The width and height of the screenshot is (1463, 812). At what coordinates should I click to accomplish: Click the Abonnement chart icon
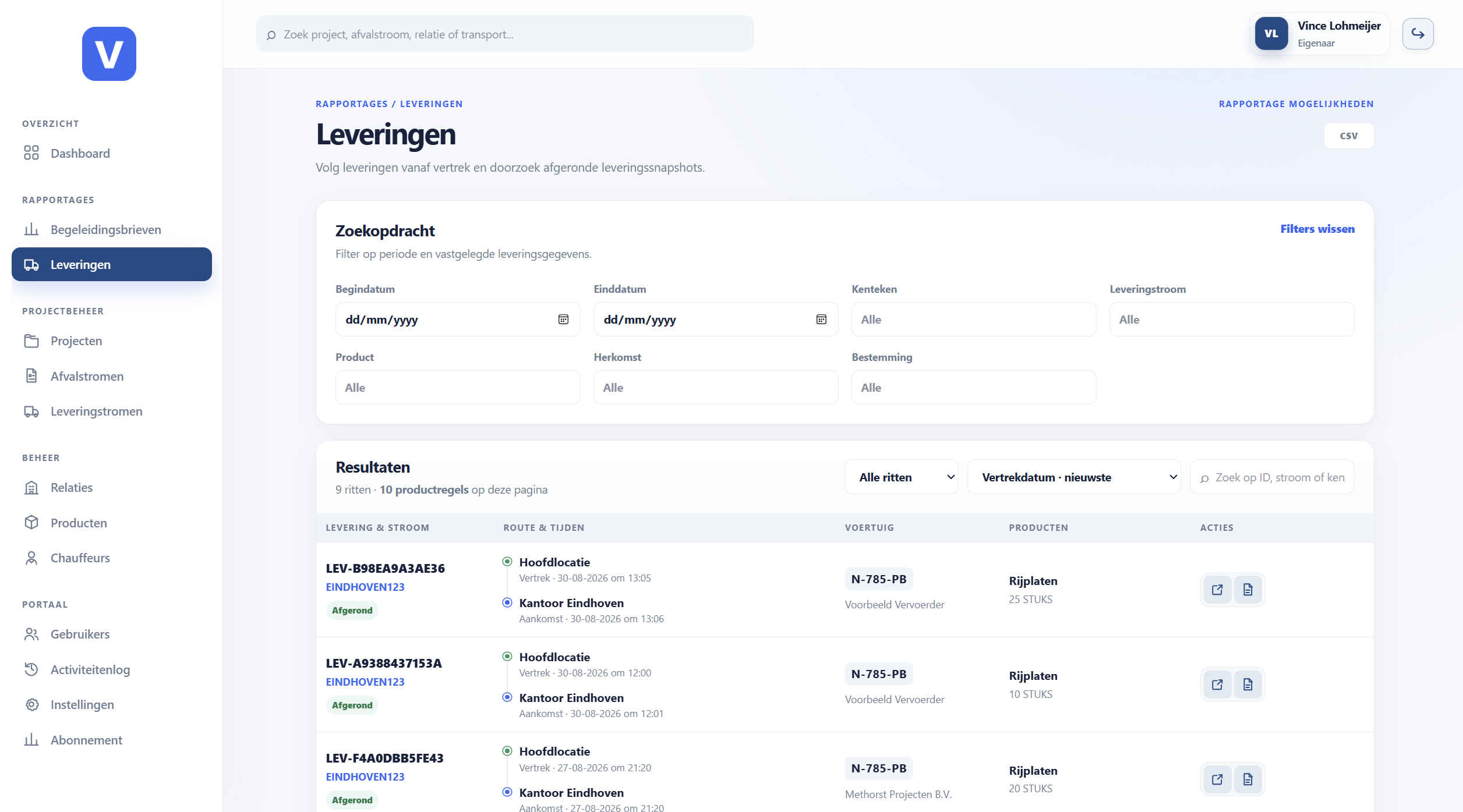tap(31, 740)
